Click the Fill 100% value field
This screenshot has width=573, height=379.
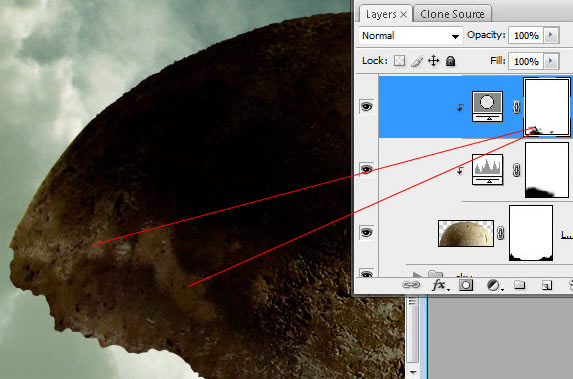(525, 61)
